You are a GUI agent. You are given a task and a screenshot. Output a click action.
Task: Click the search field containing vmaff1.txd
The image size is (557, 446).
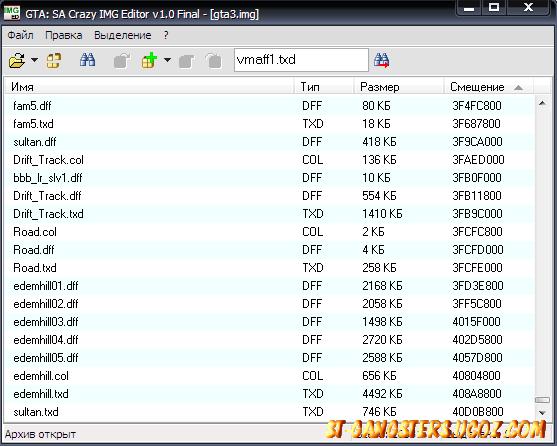301,60
